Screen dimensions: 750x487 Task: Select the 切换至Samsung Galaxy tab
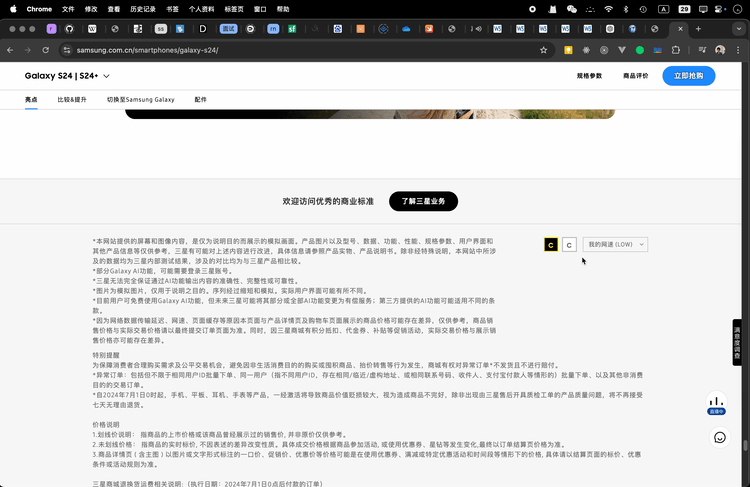141,100
